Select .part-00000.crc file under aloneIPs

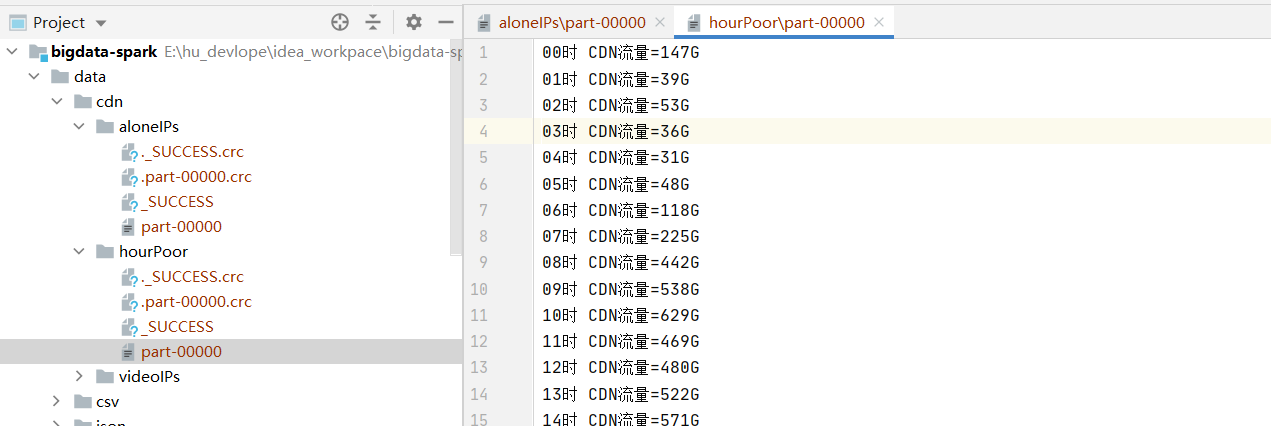click(x=196, y=177)
